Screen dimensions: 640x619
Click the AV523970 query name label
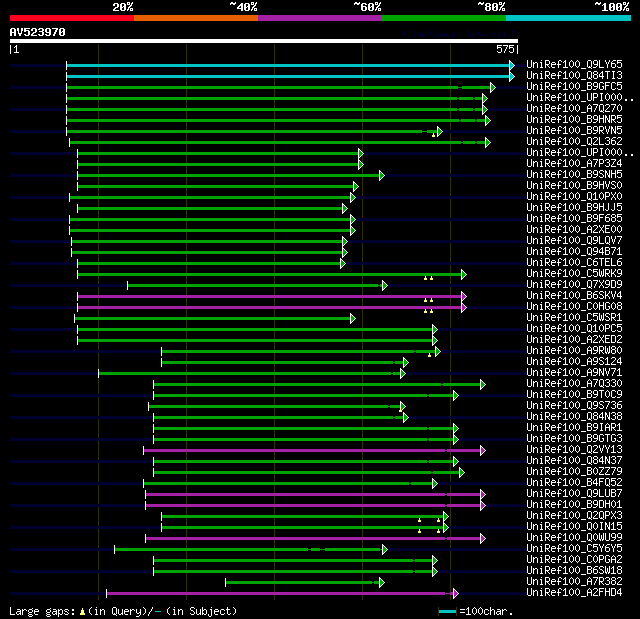(38, 32)
